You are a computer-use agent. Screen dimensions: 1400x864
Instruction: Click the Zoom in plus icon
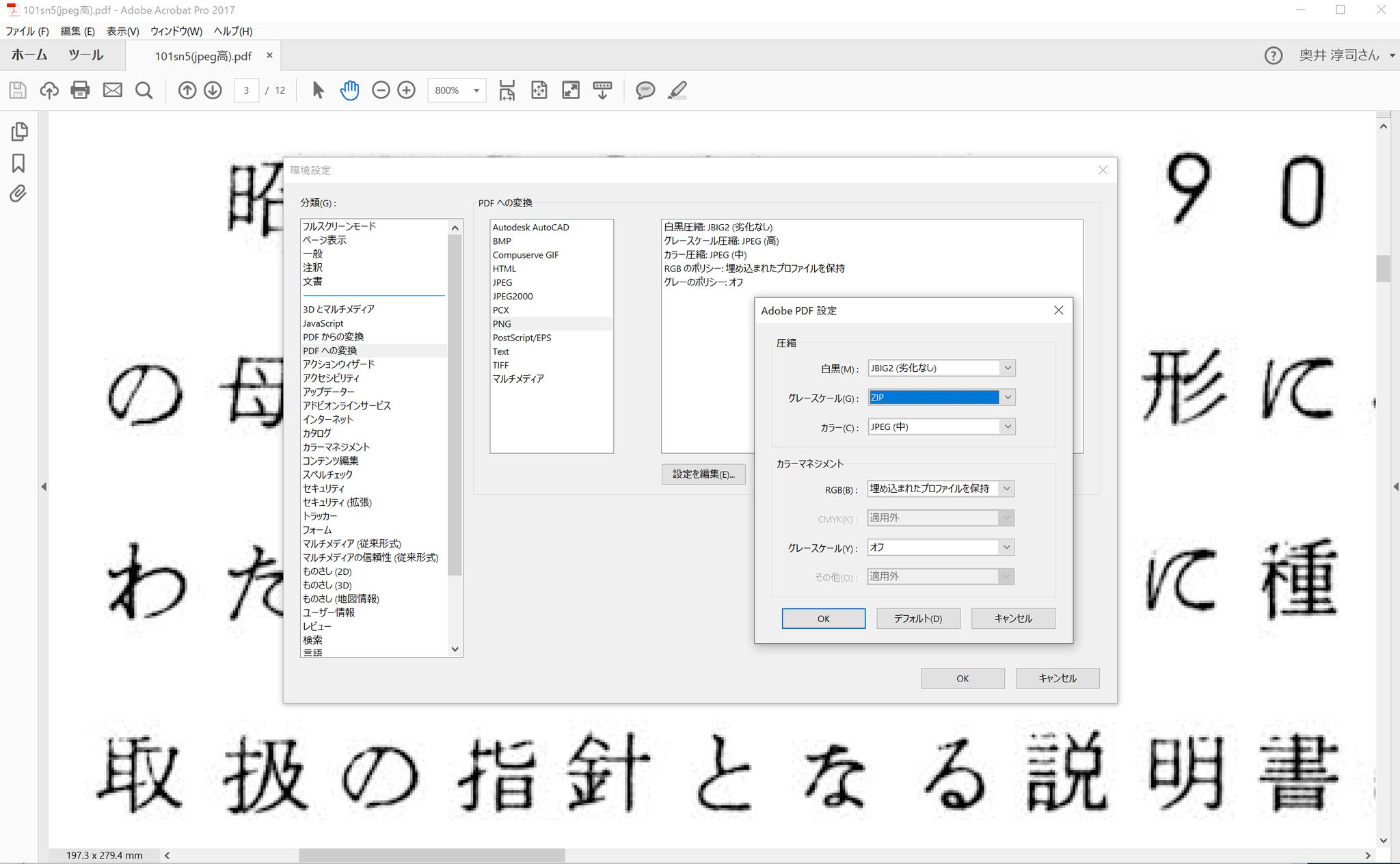[407, 90]
